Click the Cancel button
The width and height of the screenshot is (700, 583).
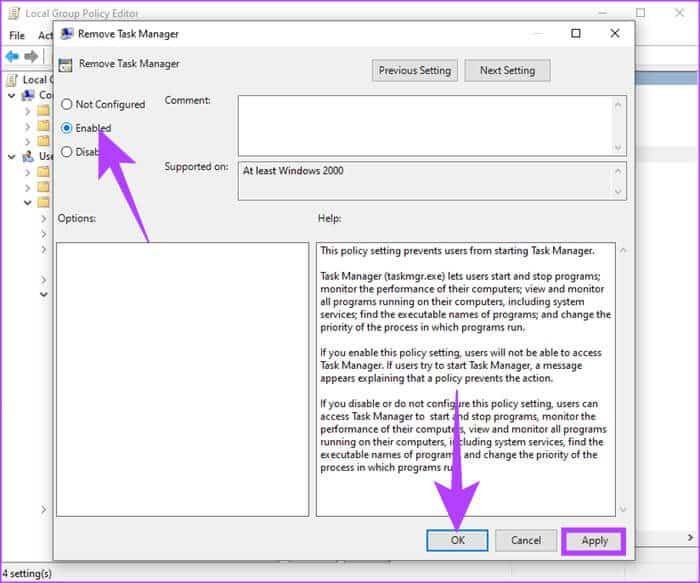point(526,541)
